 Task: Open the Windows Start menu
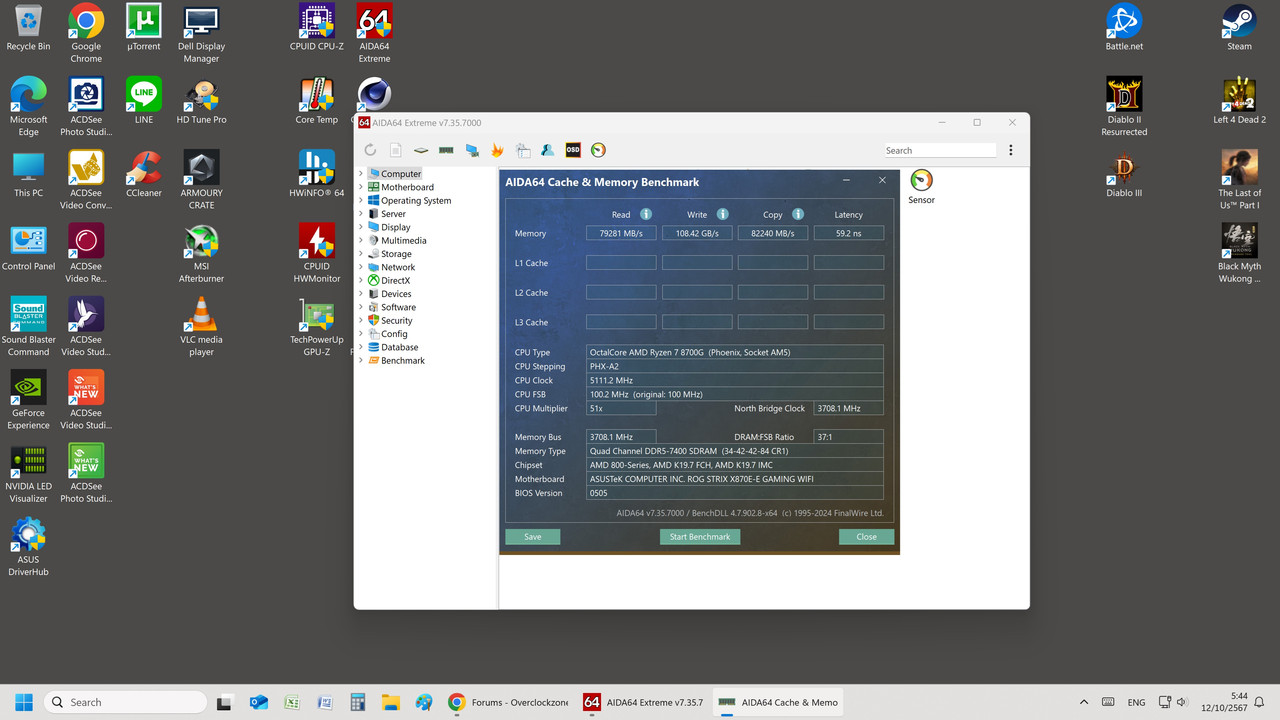coord(24,702)
